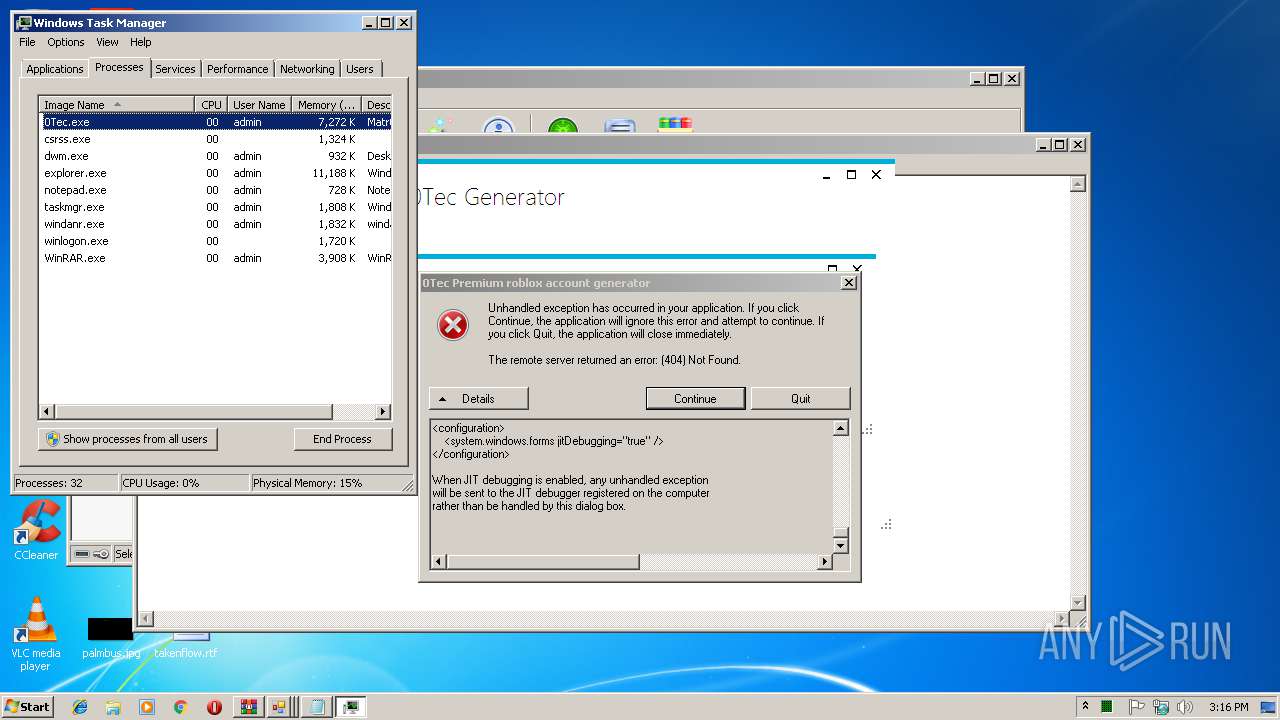Click Show processes from all users
The width and height of the screenshot is (1280, 720).
pos(128,439)
